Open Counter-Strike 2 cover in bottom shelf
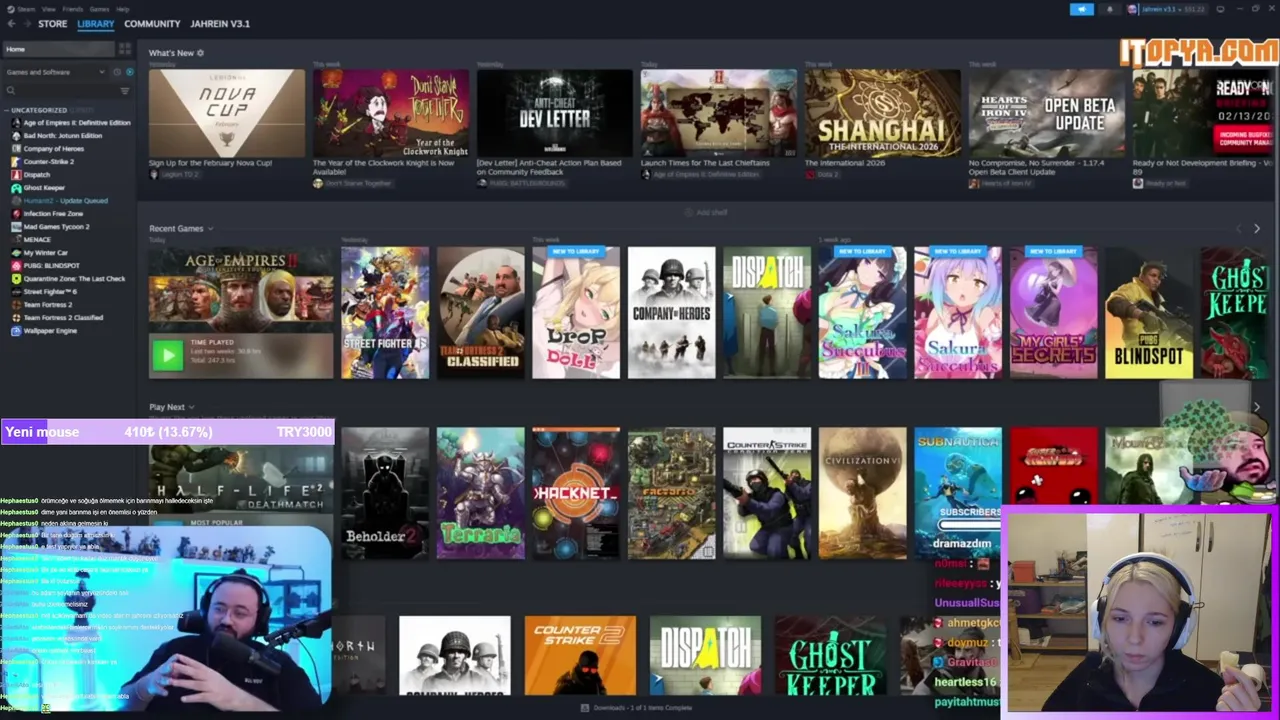1280x720 pixels. (580, 655)
